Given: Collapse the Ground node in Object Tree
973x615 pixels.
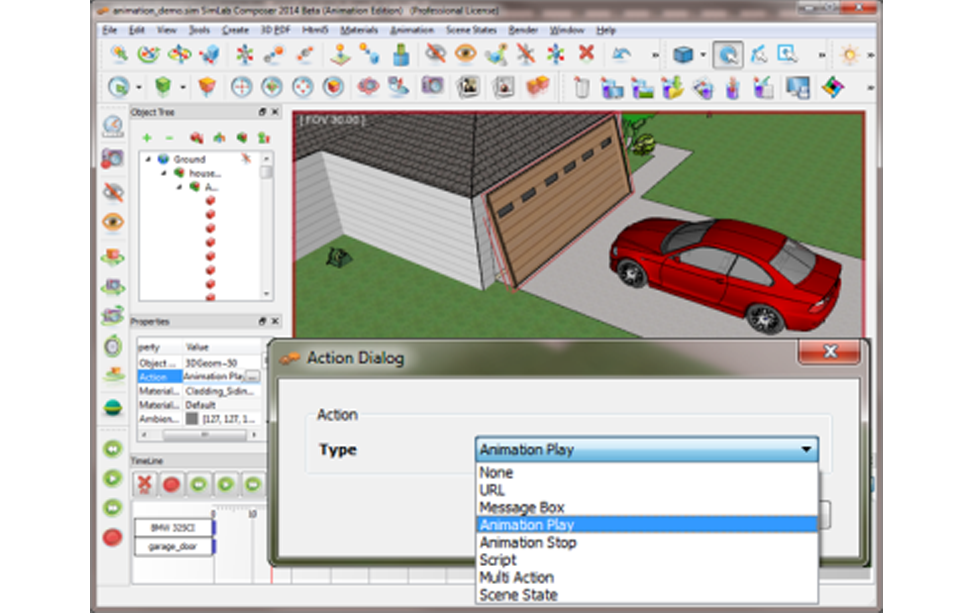Looking at the screenshot, I should point(148,159).
